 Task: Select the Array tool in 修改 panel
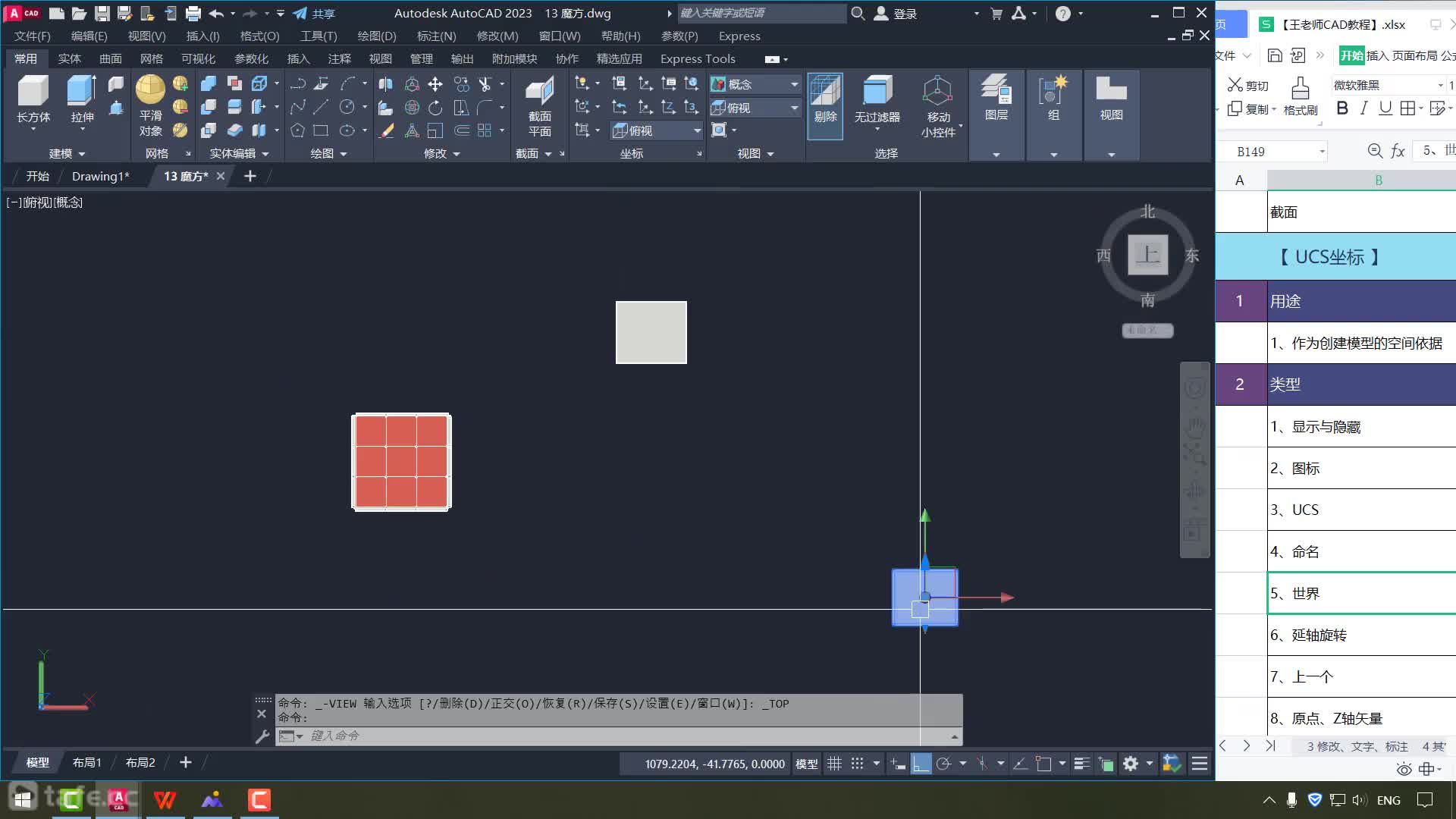pos(485,130)
